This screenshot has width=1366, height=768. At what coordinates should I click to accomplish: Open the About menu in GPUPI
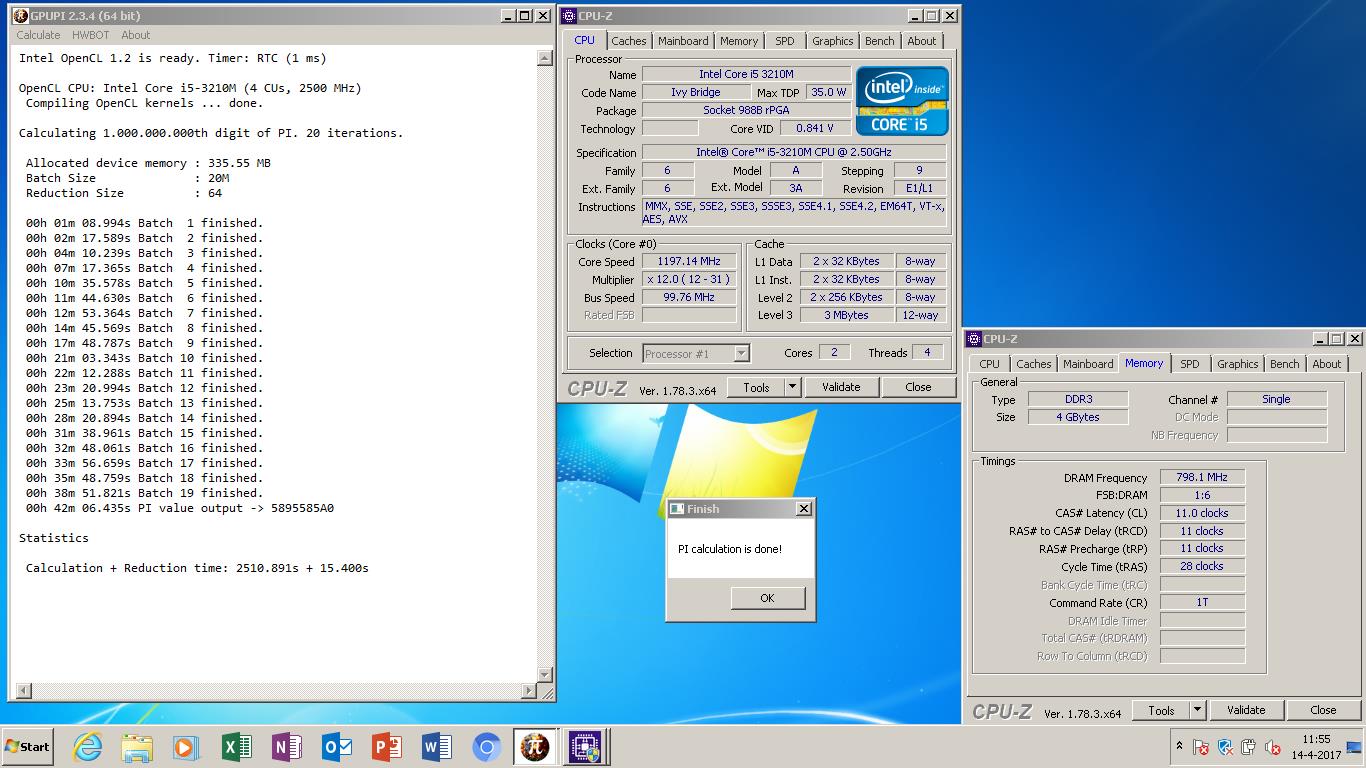coord(136,35)
